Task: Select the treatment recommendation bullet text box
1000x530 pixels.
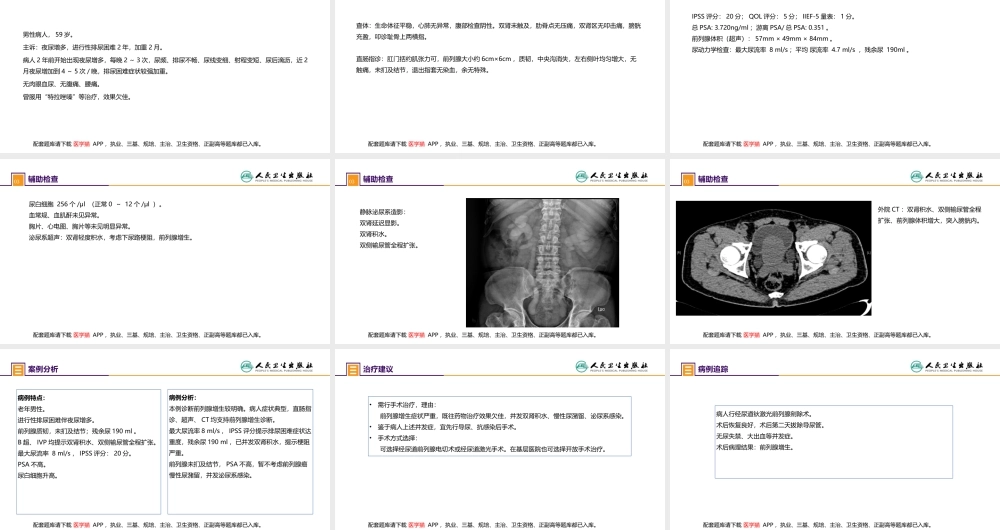Action: point(498,427)
